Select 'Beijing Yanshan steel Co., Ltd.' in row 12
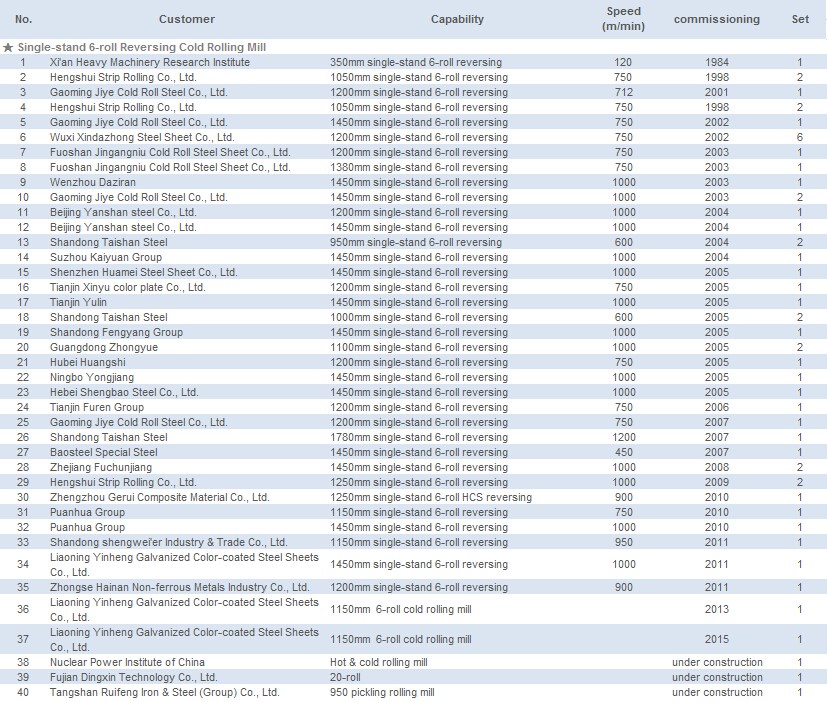This screenshot has height=702, width=827. (x=123, y=227)
